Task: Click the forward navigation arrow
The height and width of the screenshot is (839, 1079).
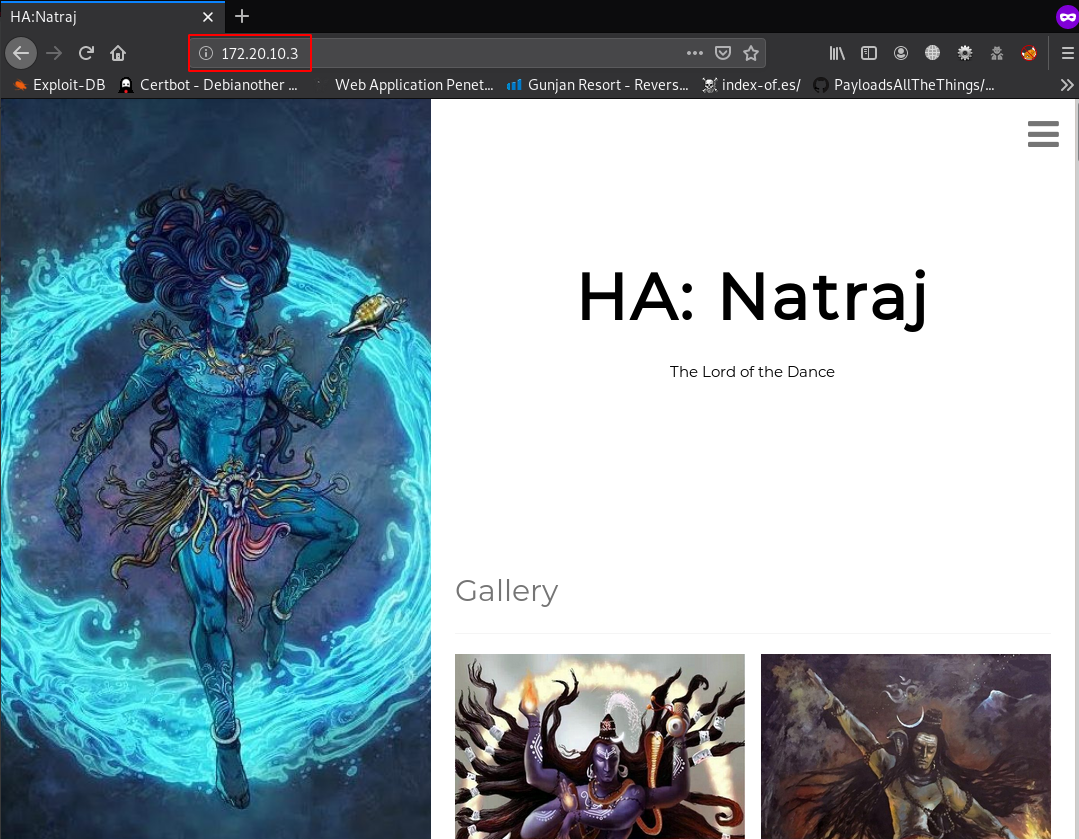Action: 54,53
